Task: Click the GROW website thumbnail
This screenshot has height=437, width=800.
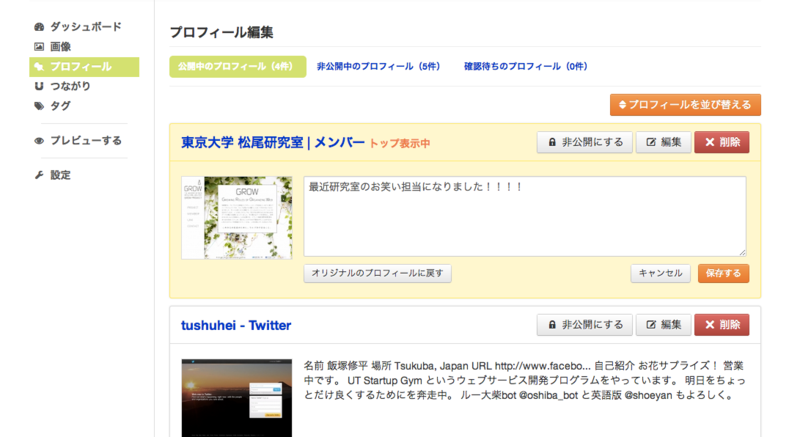Action: pos(237,218)
